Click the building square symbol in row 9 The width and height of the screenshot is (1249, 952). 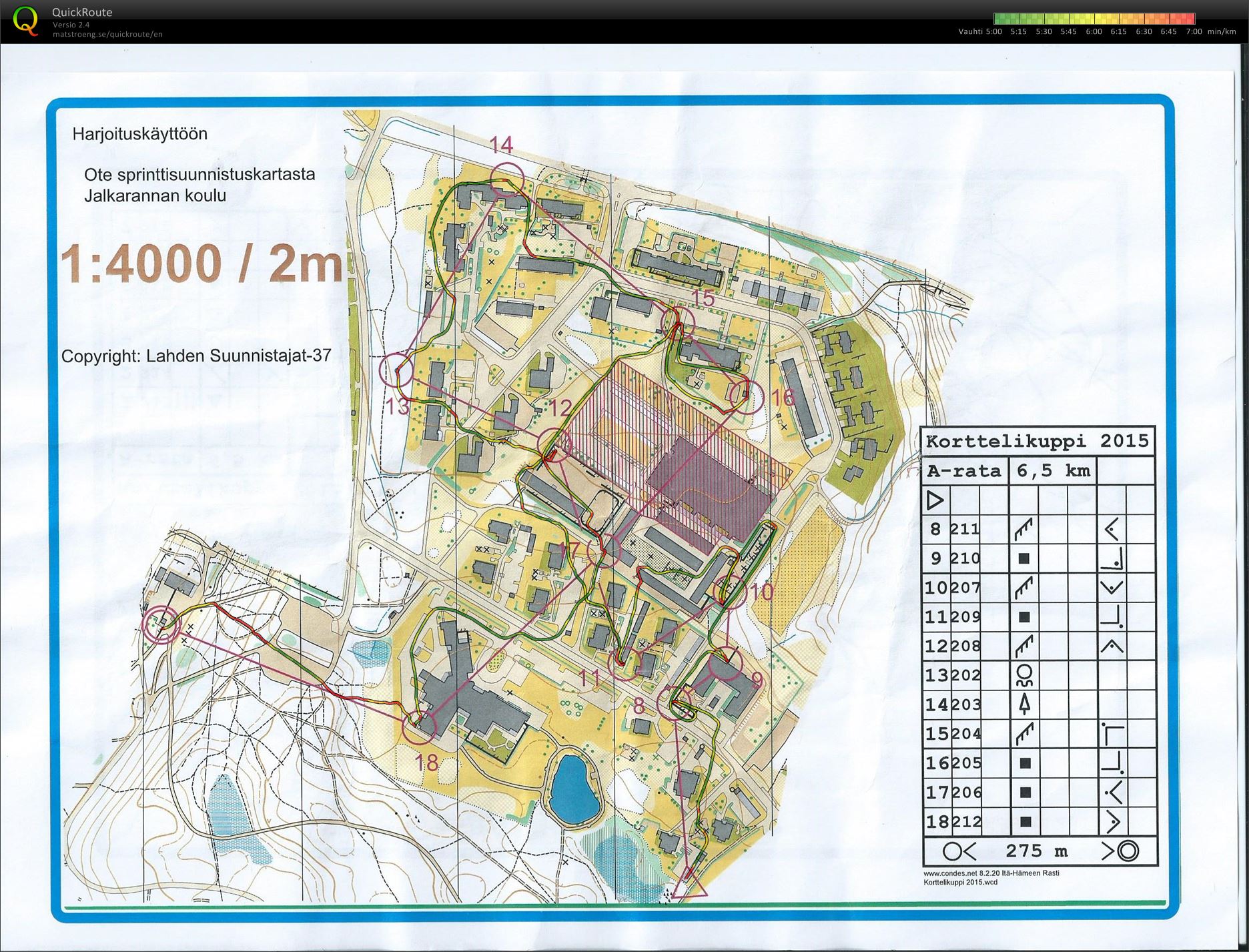1025,558
